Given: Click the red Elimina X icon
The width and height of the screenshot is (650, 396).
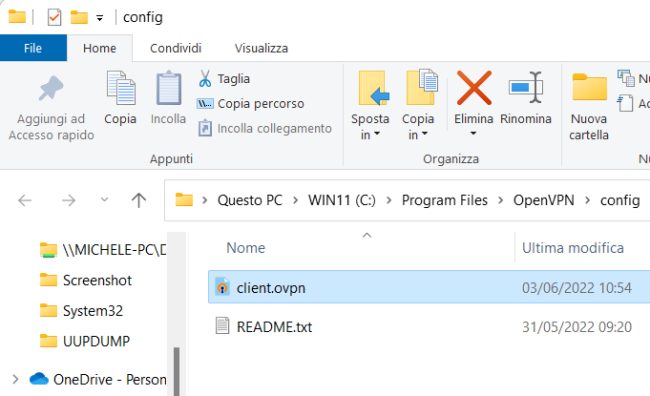Looking at the screenshot, I should (x=474, y=88).
